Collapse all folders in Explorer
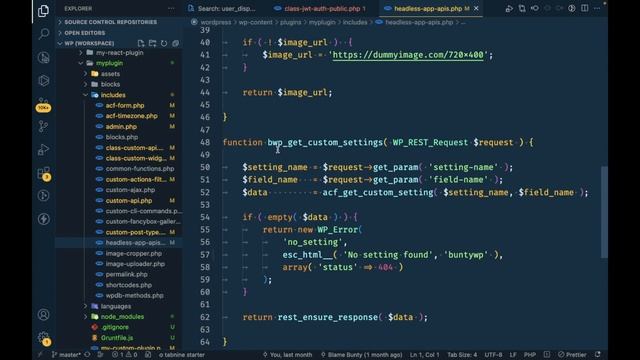Image resolution: width=640 pixels, height=360 pixels. pyautogui.click(x=176, y=43)
